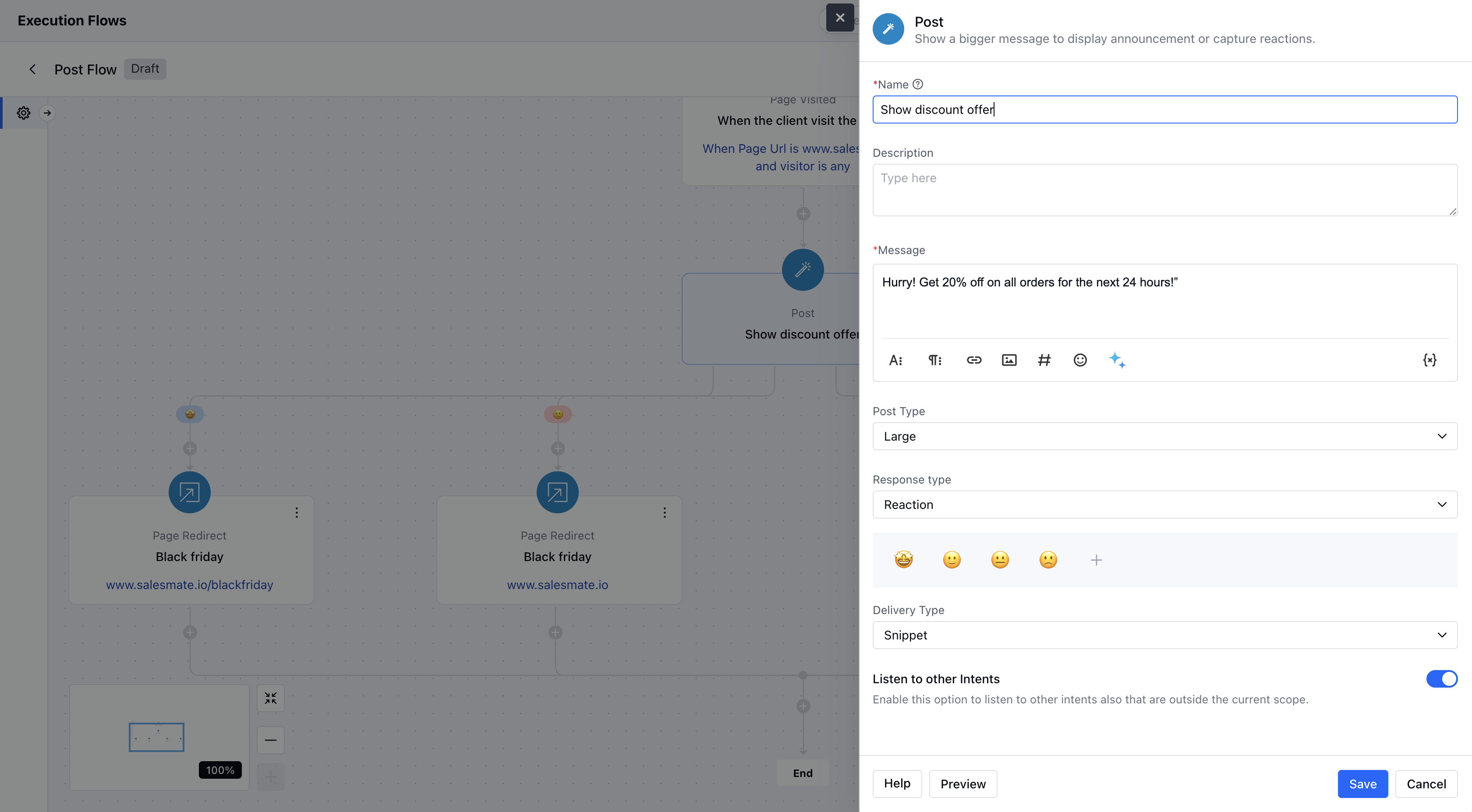1472x812 pixels.
Task: Disable Listen to other Intents toggle
Action: tap(1441, 679)
